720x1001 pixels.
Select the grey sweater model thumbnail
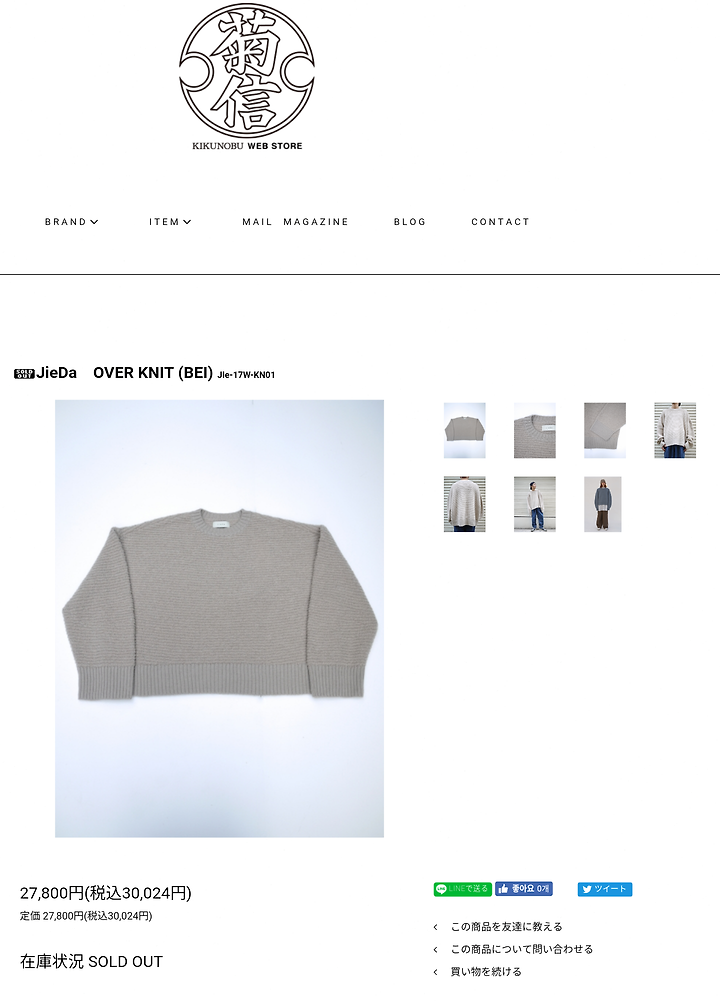click(x=603, y=504)
